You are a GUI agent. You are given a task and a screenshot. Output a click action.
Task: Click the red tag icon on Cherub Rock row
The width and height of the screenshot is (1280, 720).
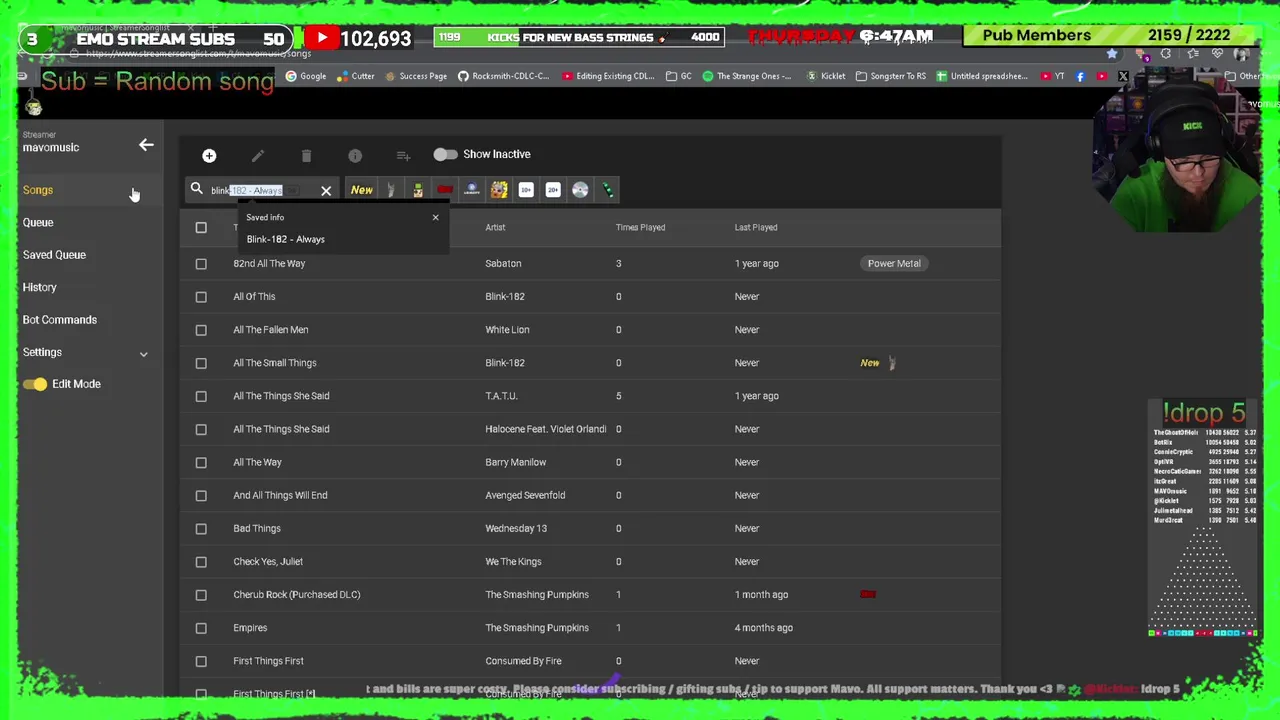click(868, 594)
